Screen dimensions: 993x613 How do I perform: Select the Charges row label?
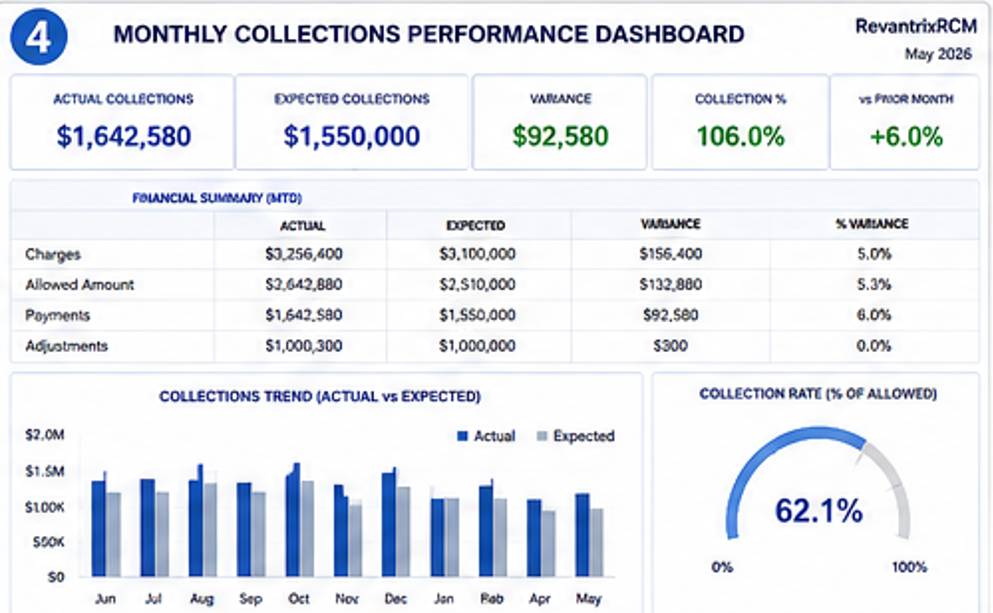point(53,255)
